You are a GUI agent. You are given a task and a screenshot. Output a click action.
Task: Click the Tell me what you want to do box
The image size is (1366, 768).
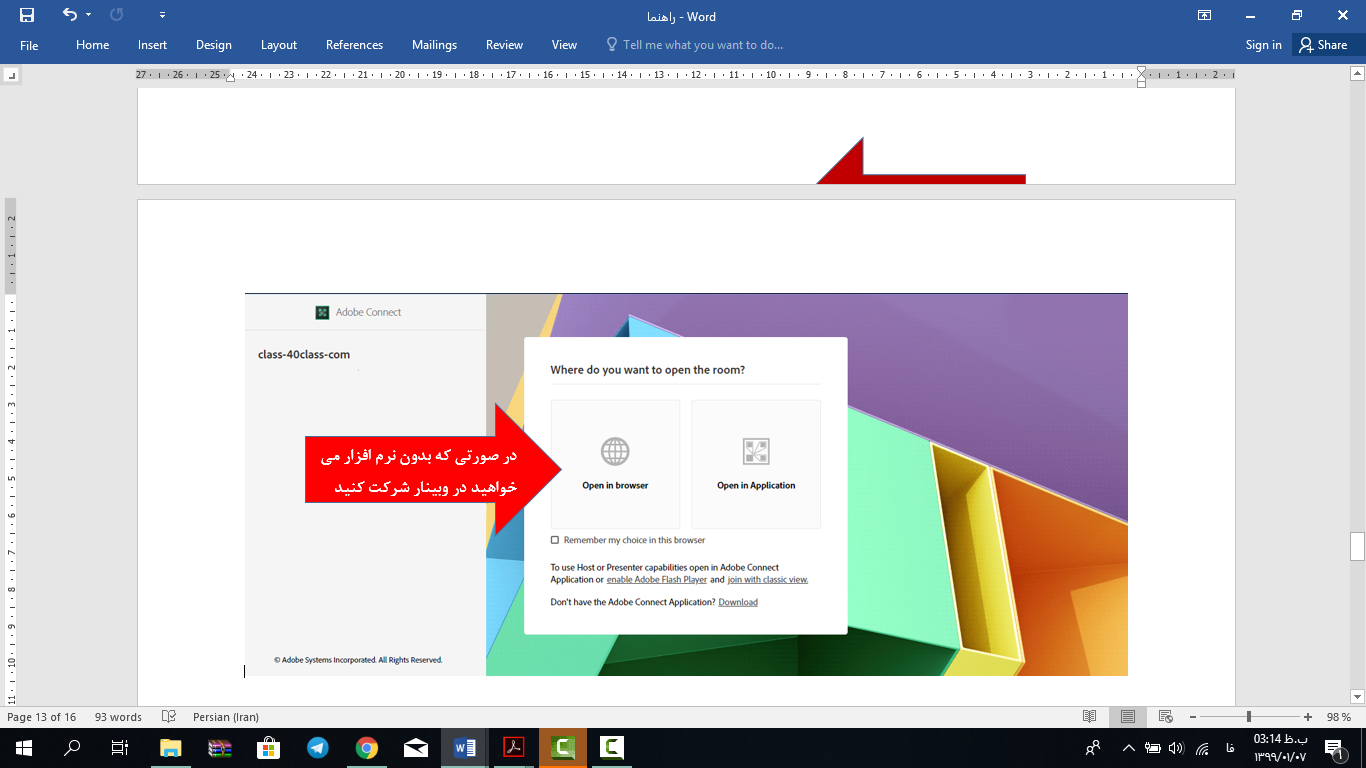point(695,45)
